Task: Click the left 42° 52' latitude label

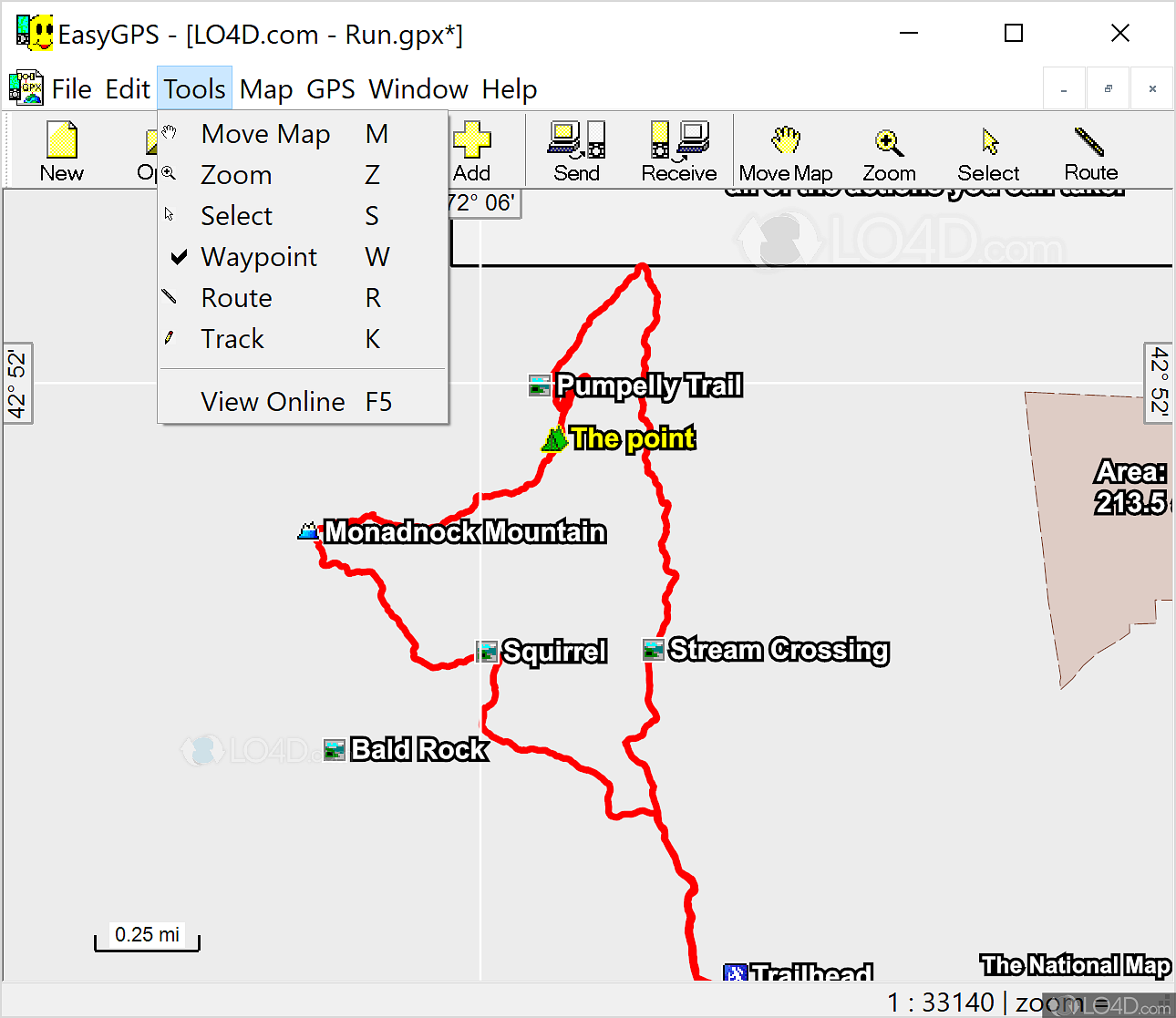Action: click(17, 383)
